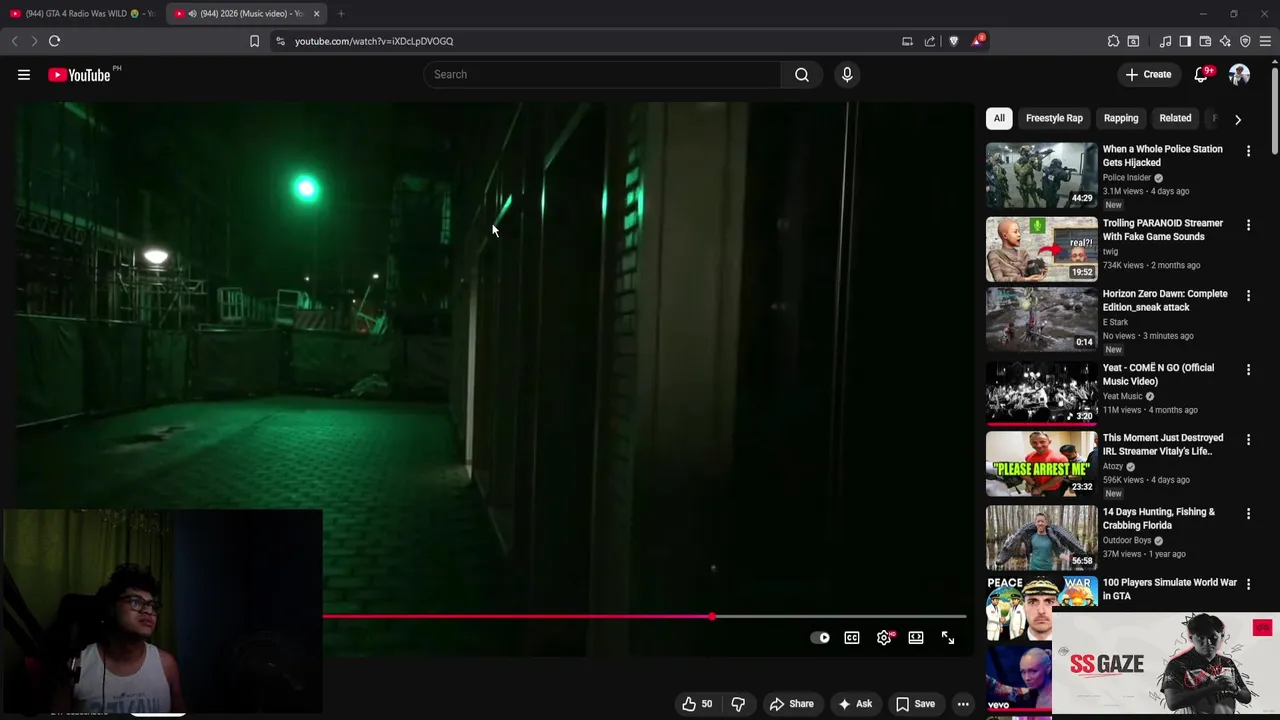
Task: Click the browser address bar URL
Action: (x=374, y=41)
